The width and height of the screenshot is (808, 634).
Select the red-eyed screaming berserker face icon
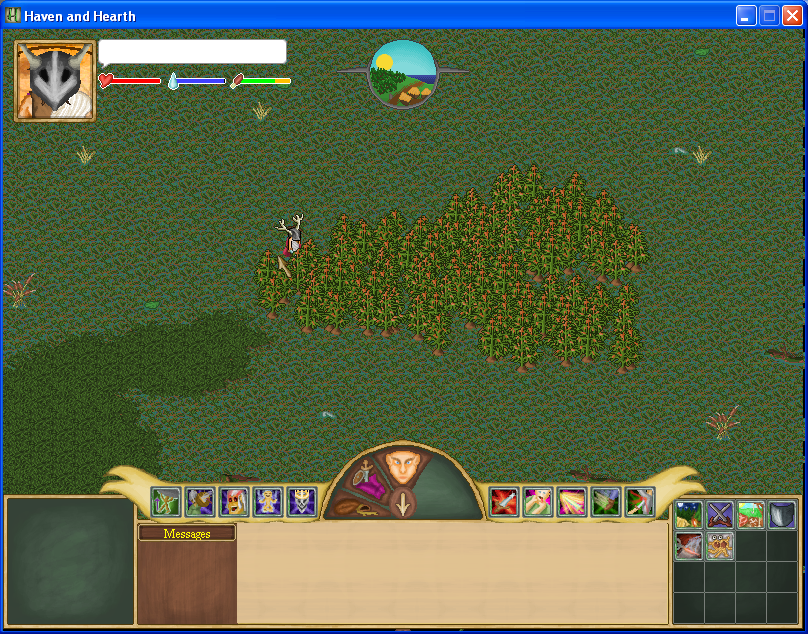(234, 502)
